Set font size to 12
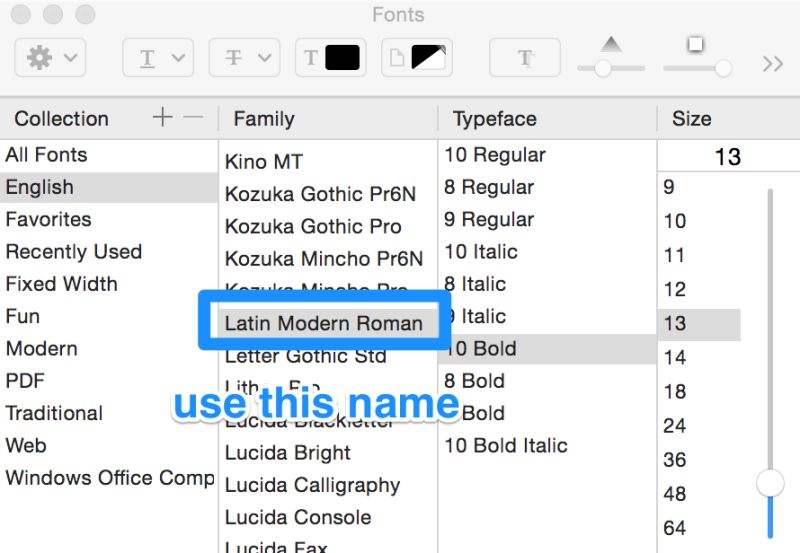Screen dimensions: 800x553 [699, 290]
